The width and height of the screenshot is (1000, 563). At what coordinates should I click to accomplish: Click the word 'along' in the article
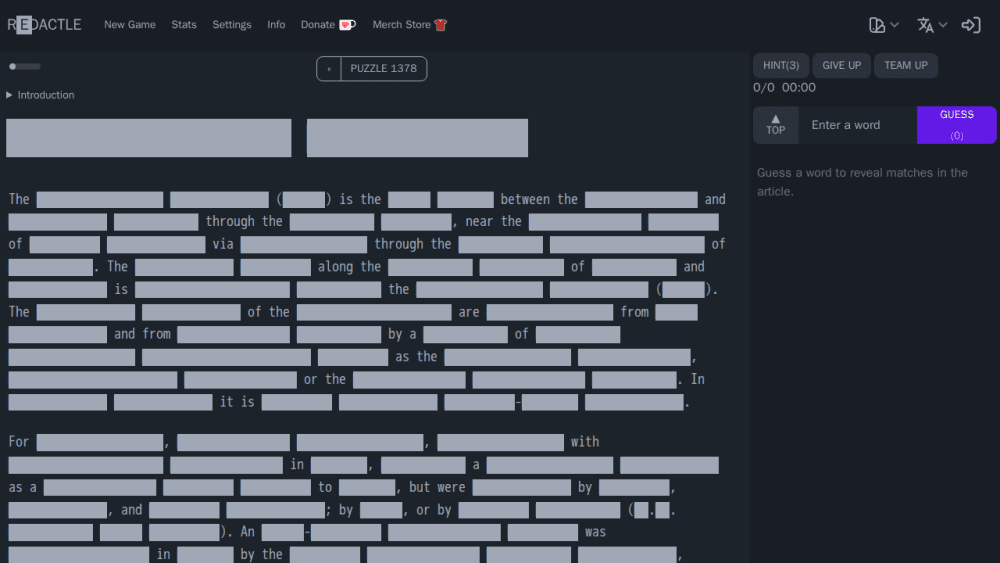(335, 267)
